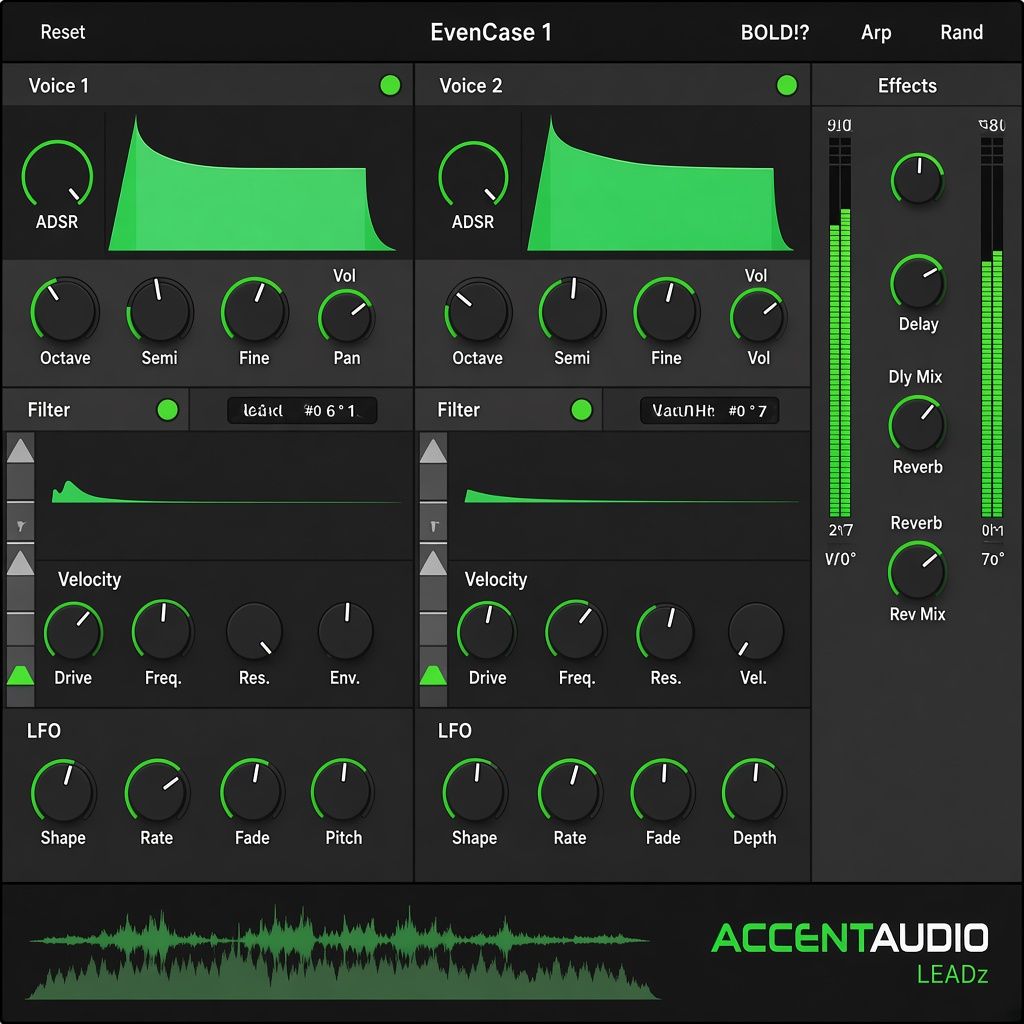1024x1024 pixels.
Task: Turn the Voice 1 filter Res. knob
Action: pos(254,632)
